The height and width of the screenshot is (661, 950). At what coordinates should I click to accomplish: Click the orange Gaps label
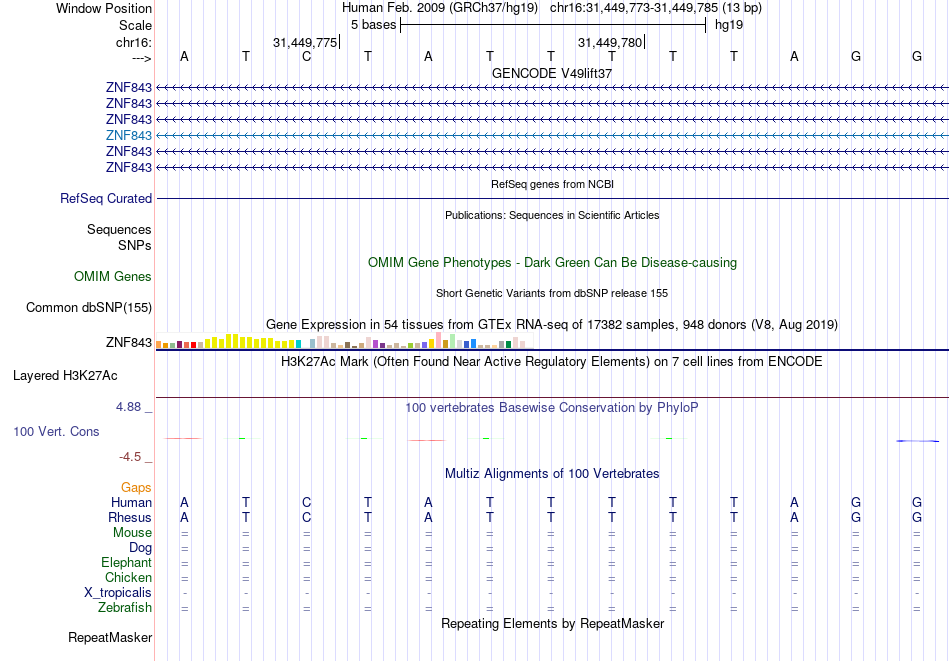136,488
